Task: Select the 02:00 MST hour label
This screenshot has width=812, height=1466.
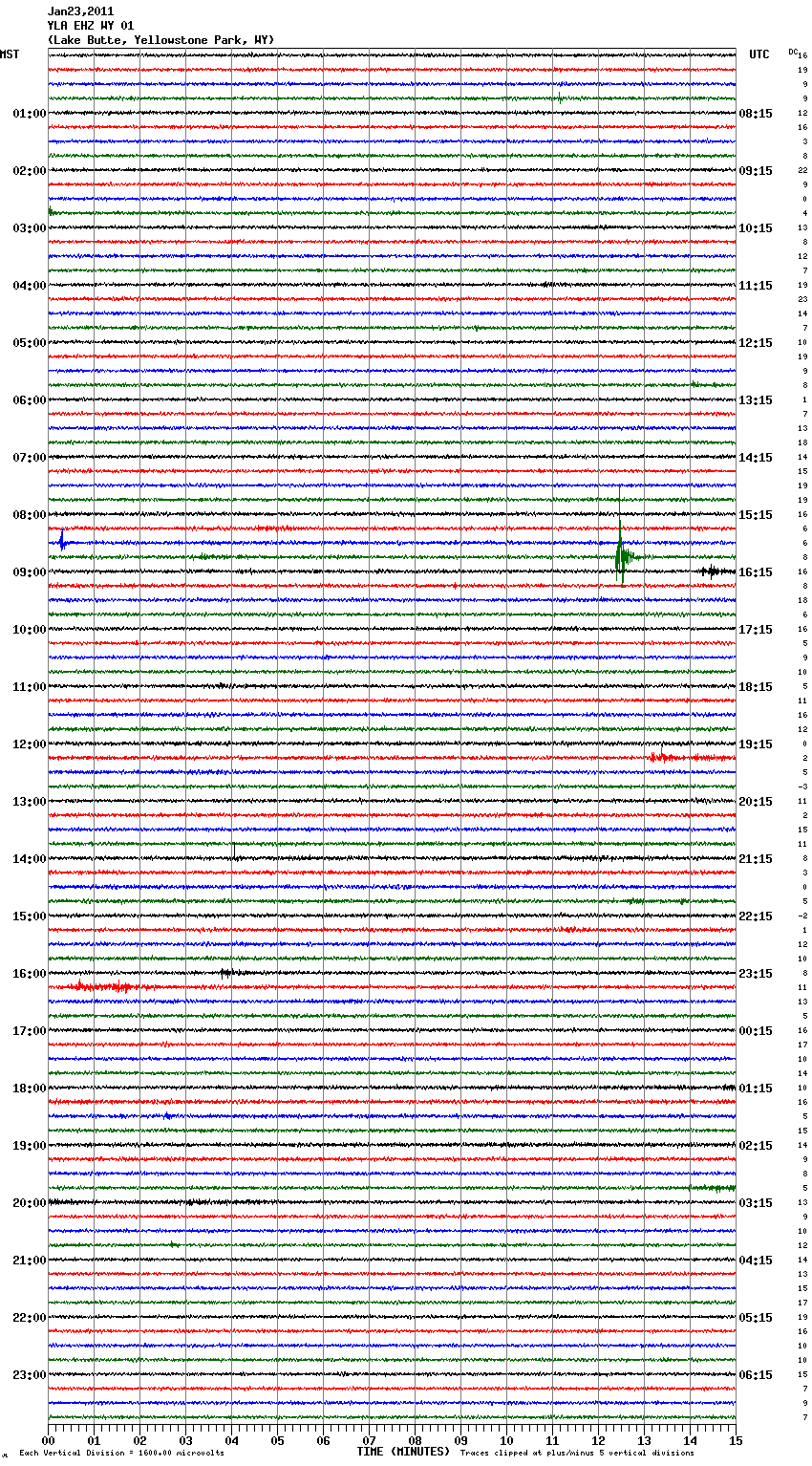Action: pyautogui.click(x=30, y=171)
